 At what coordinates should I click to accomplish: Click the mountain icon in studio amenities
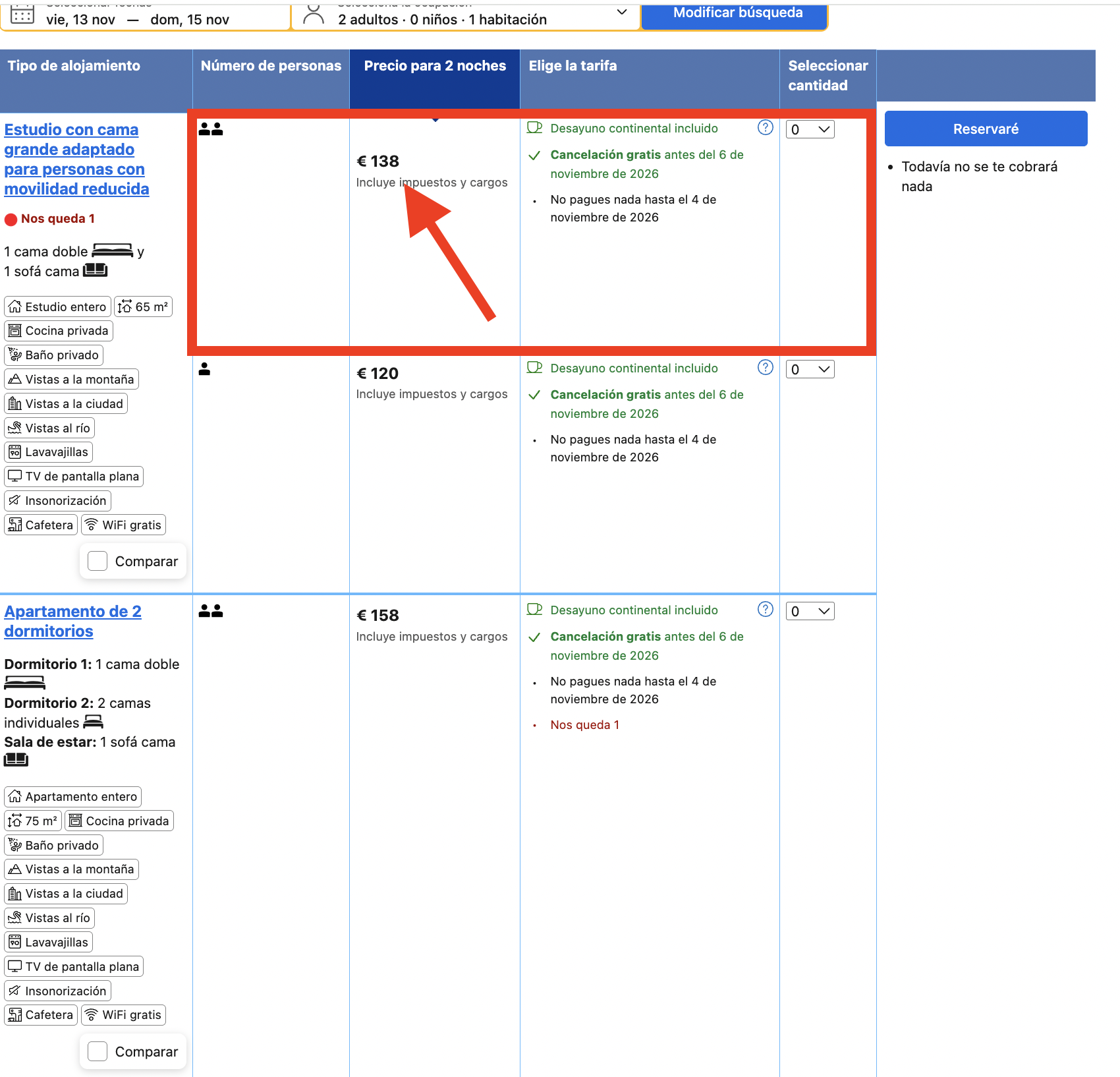click(15, 379)
